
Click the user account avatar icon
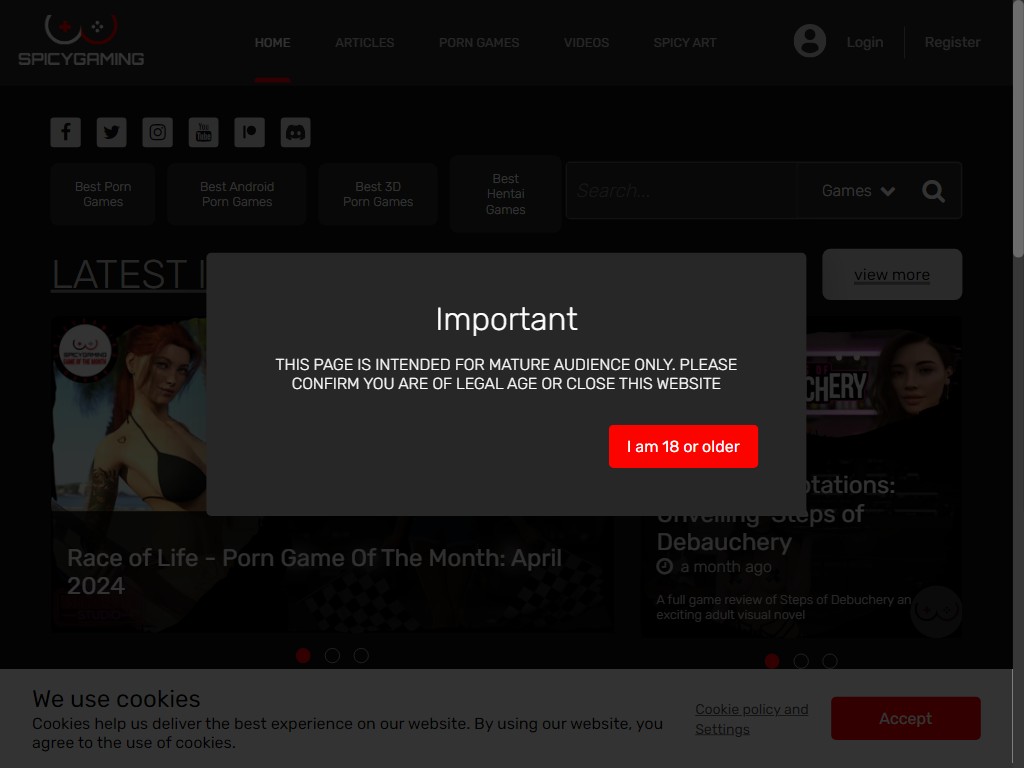pos(809,41)
